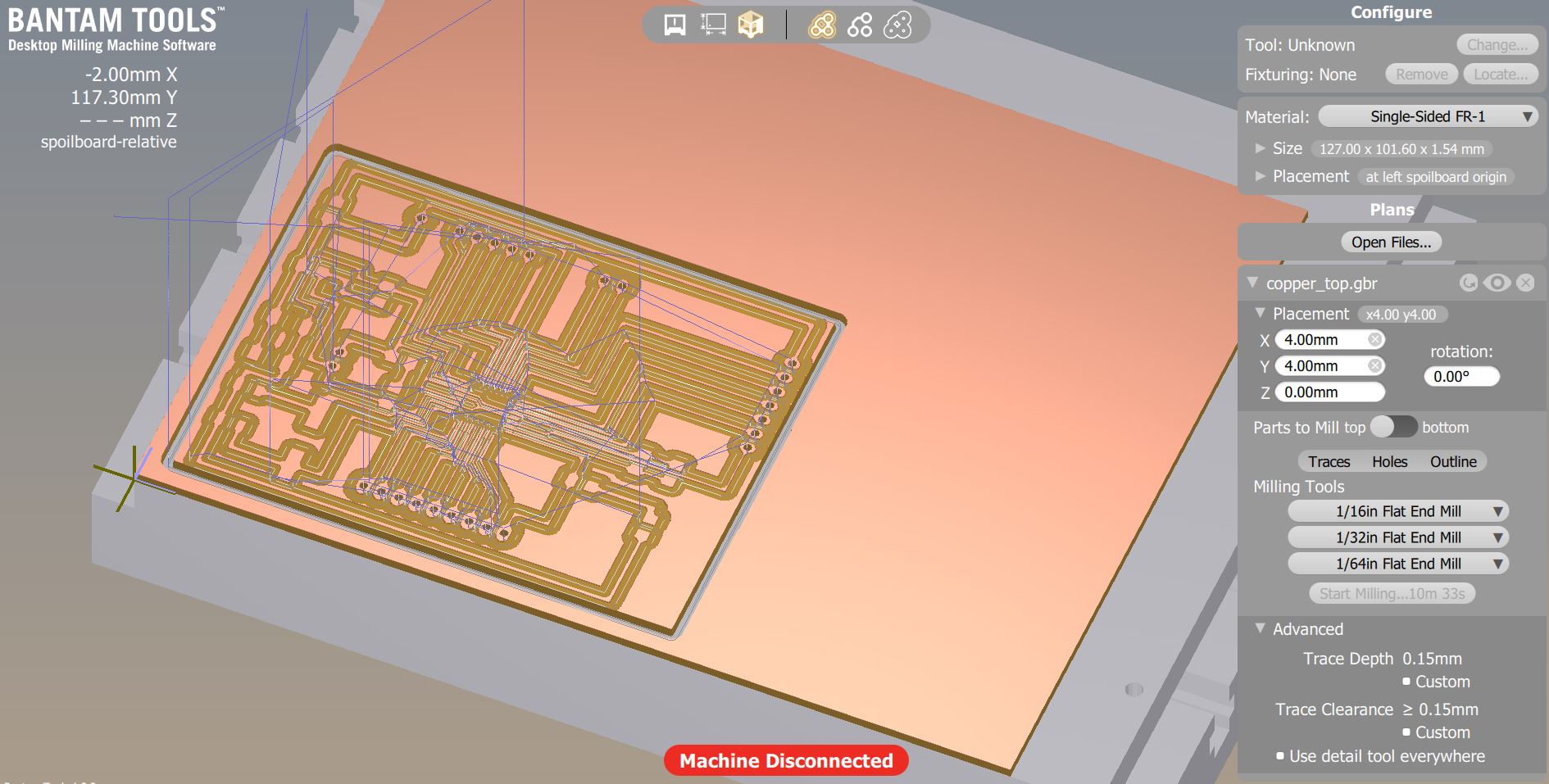Click the X placement input field

(1329, 339)
